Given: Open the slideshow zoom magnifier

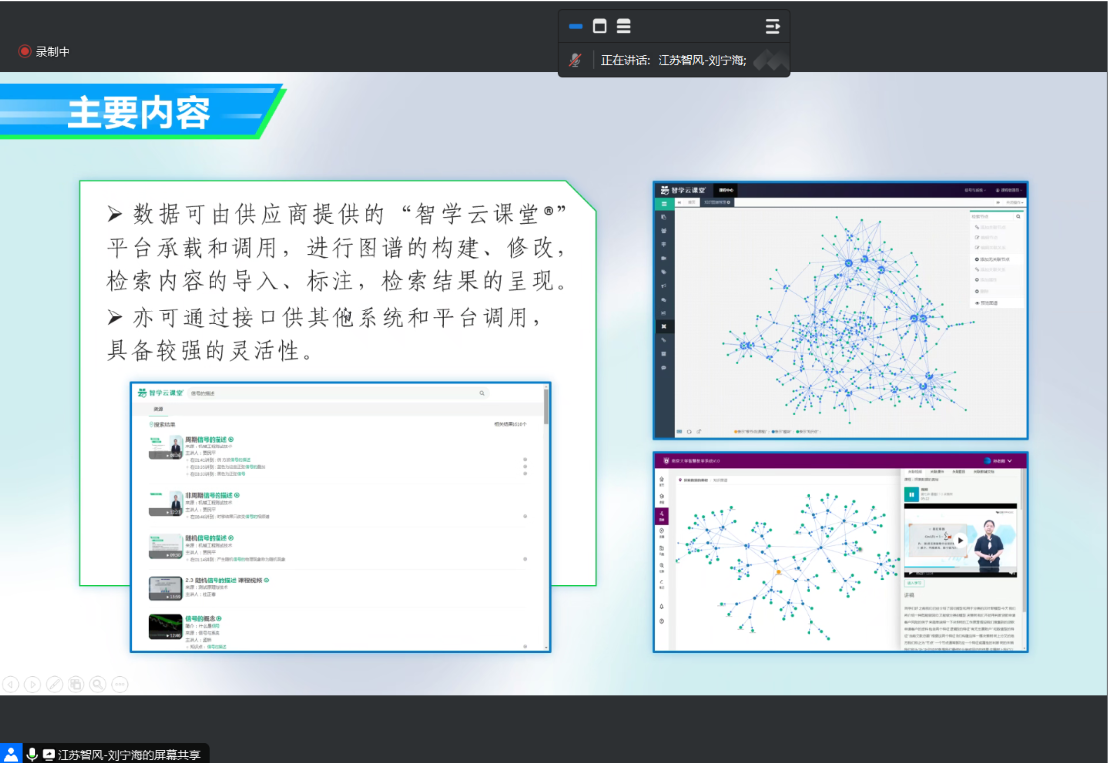Looking at the screenshot, I should [x=98, y=684].
